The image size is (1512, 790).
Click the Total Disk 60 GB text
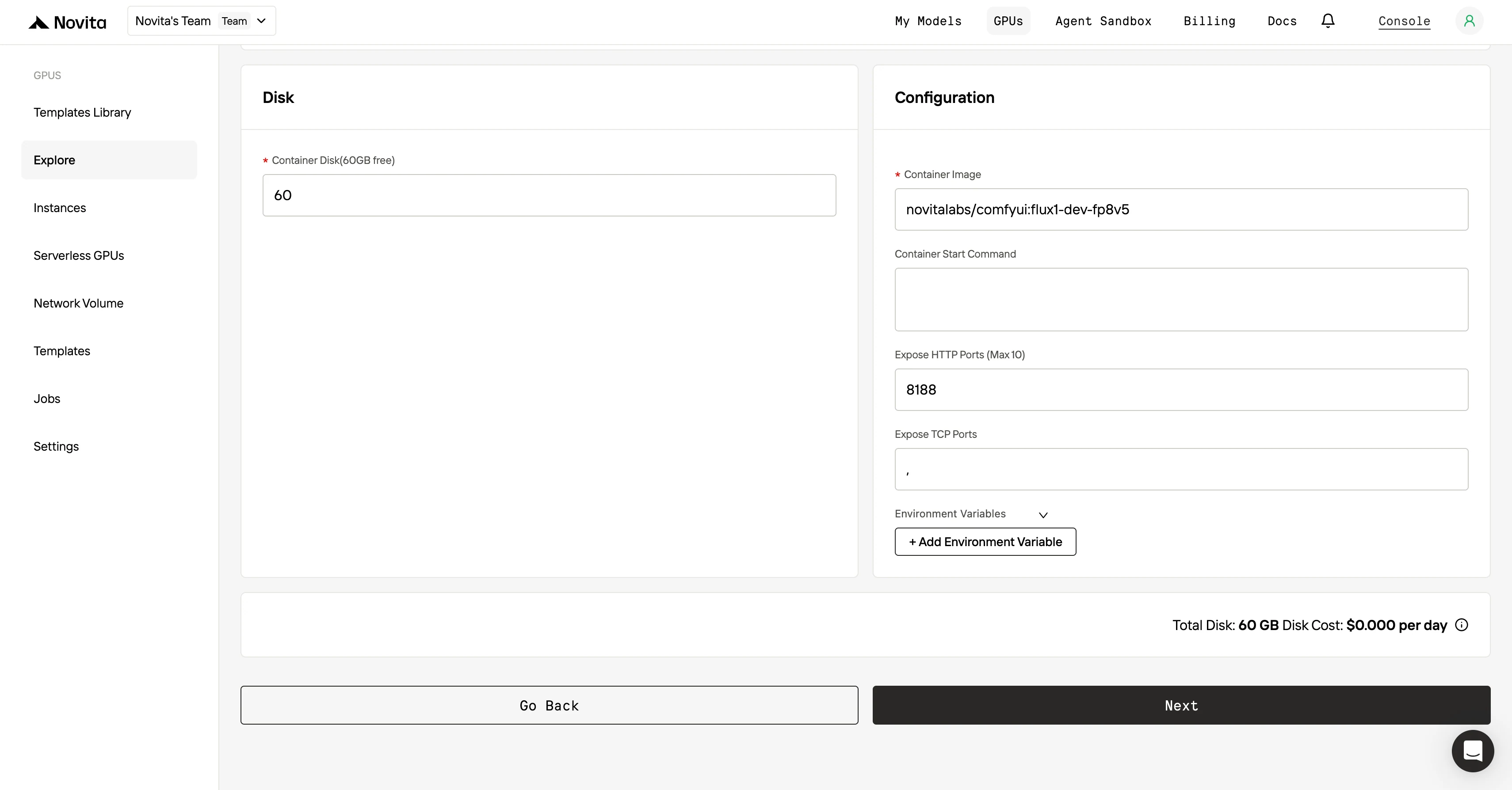1225,625
